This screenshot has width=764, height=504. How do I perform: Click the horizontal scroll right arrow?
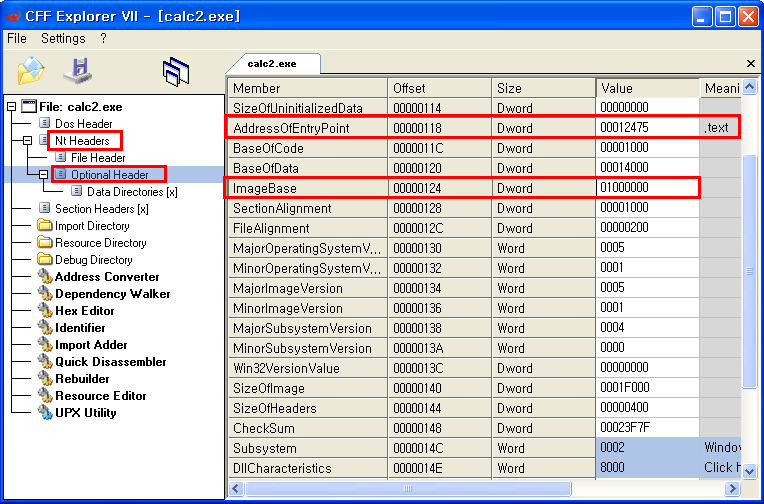pos(732,488)
